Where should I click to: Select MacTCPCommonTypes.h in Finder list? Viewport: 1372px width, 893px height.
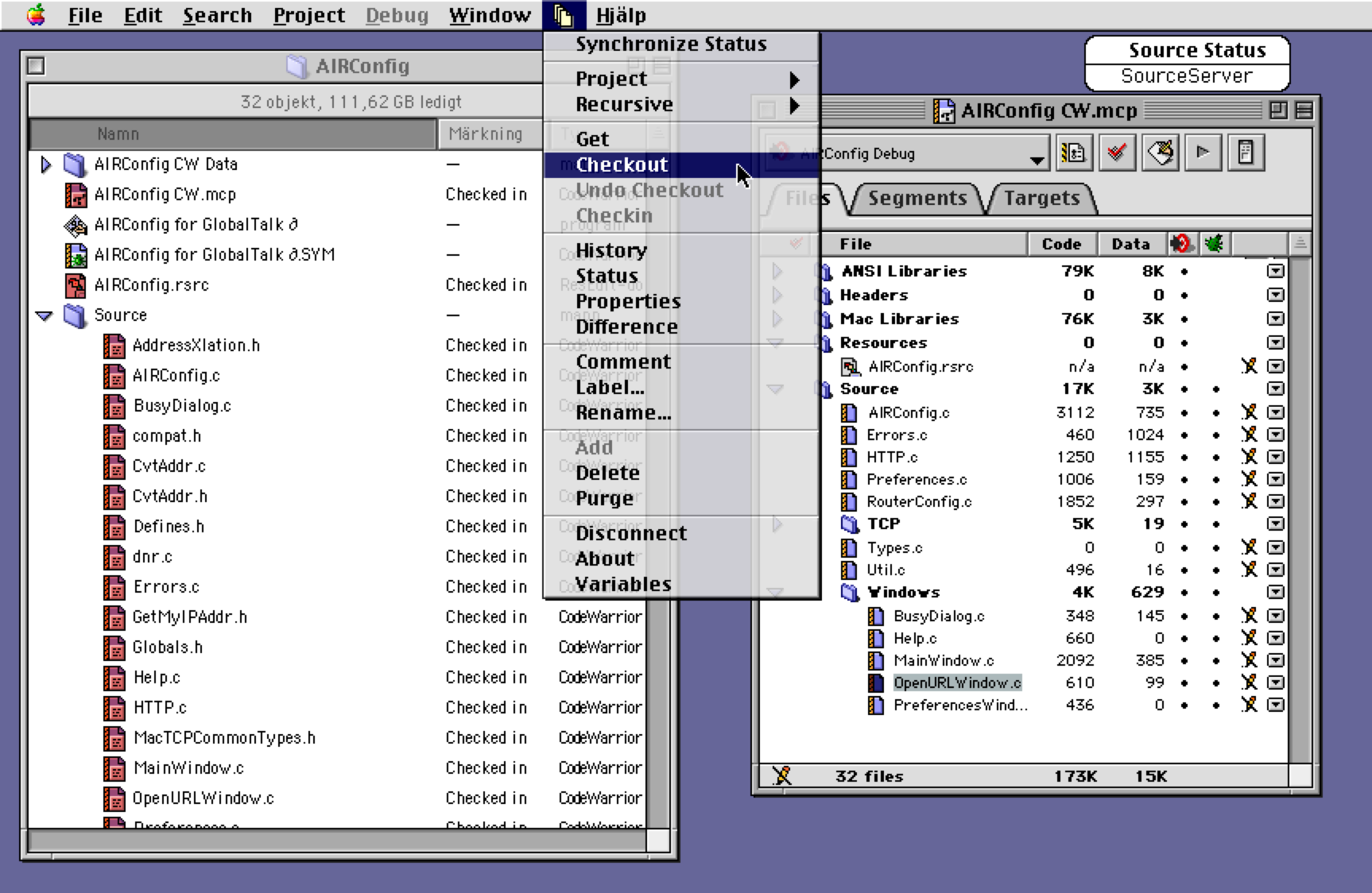(224, 738)
